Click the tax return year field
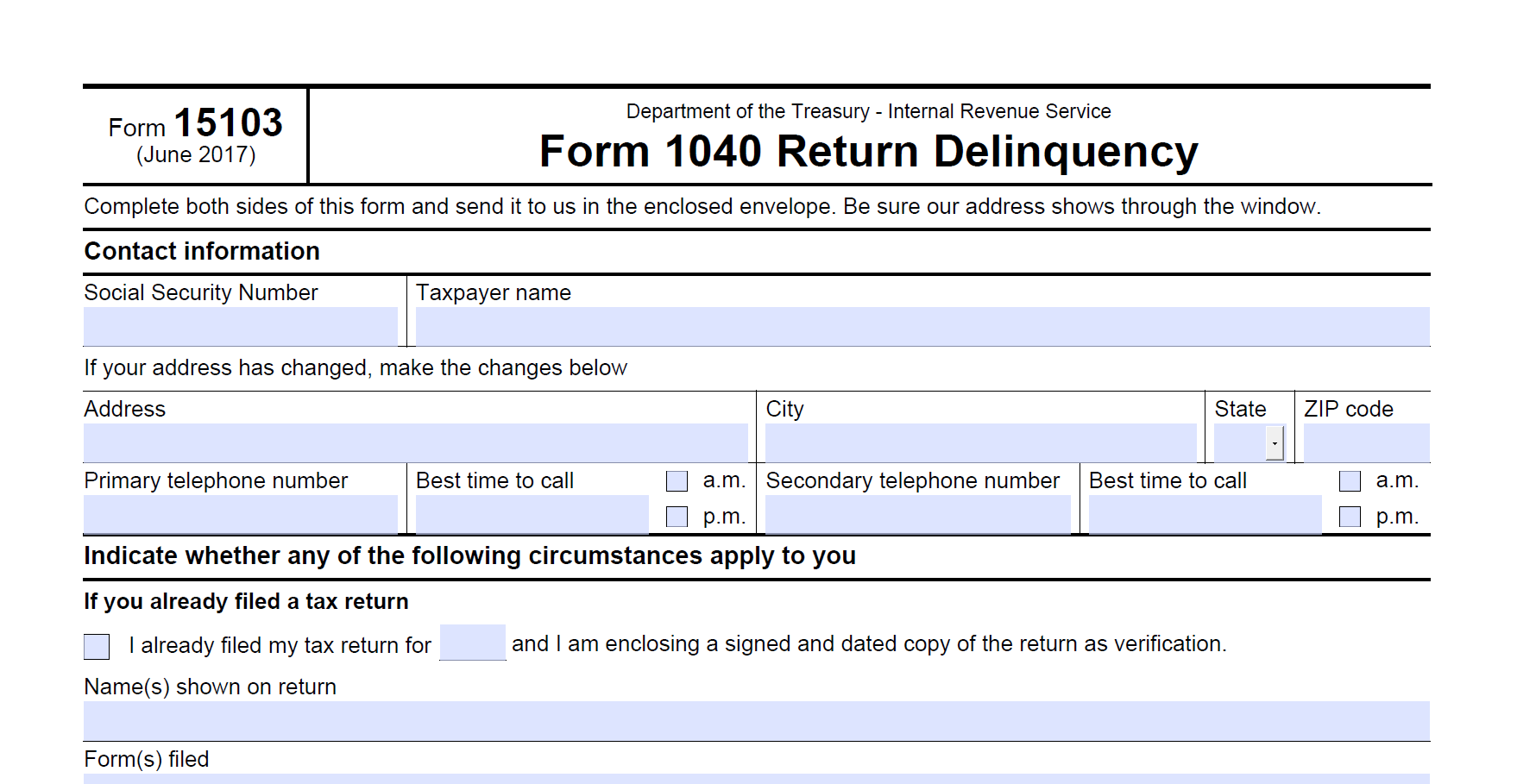This screenshot has height=784, width=1517. click(472, 643)
